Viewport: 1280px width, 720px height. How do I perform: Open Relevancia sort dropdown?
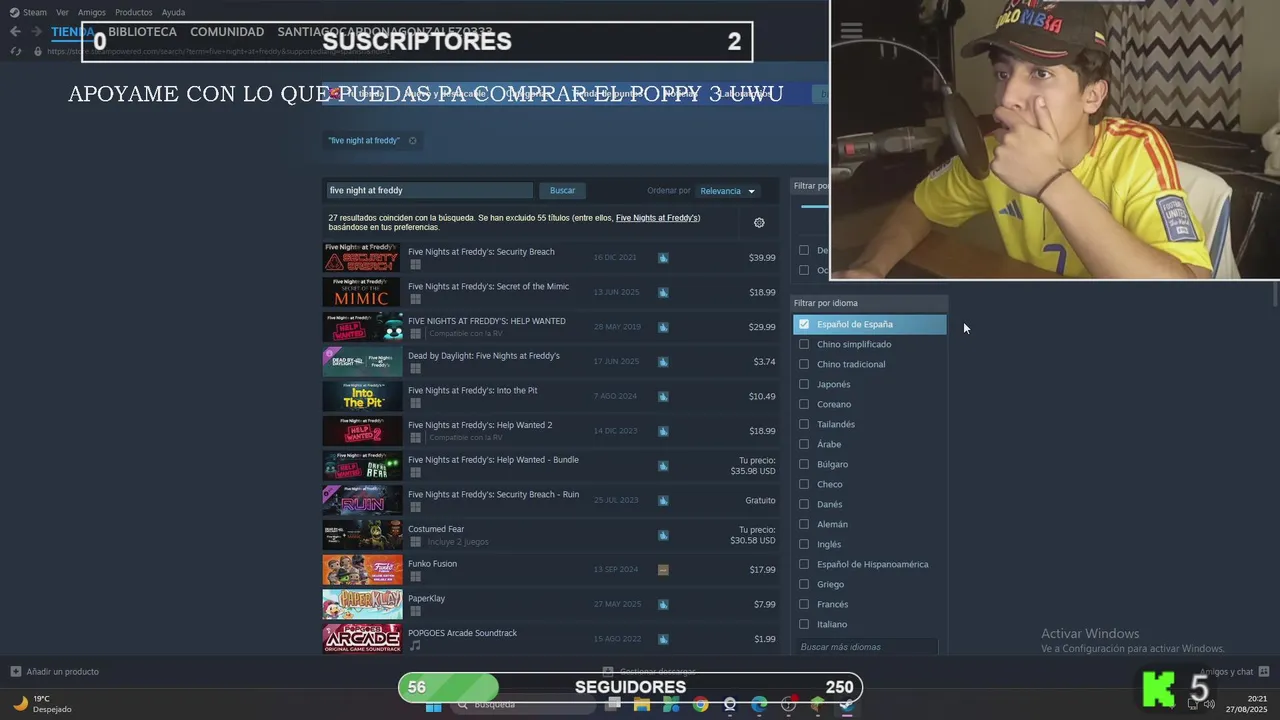click(x=727, y=191)
